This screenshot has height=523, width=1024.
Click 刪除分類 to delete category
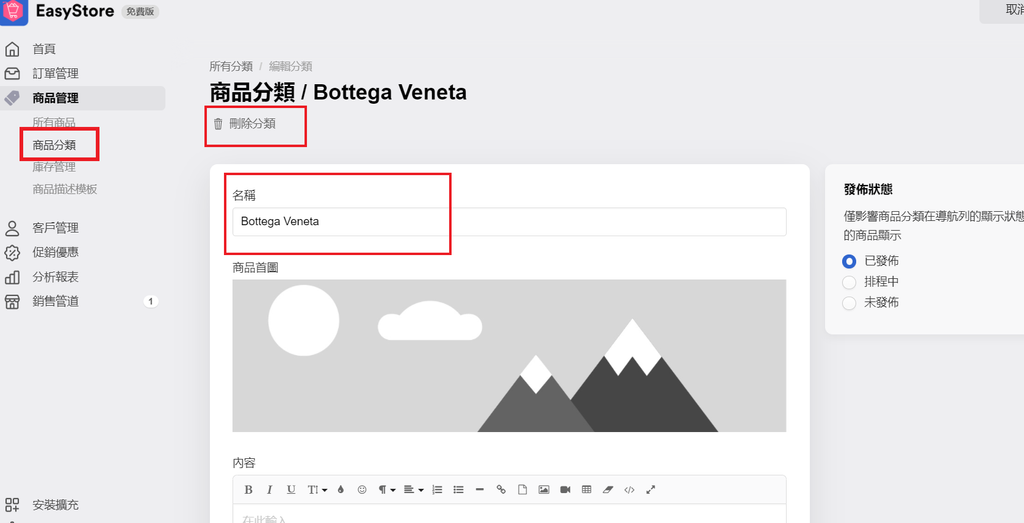251,124
